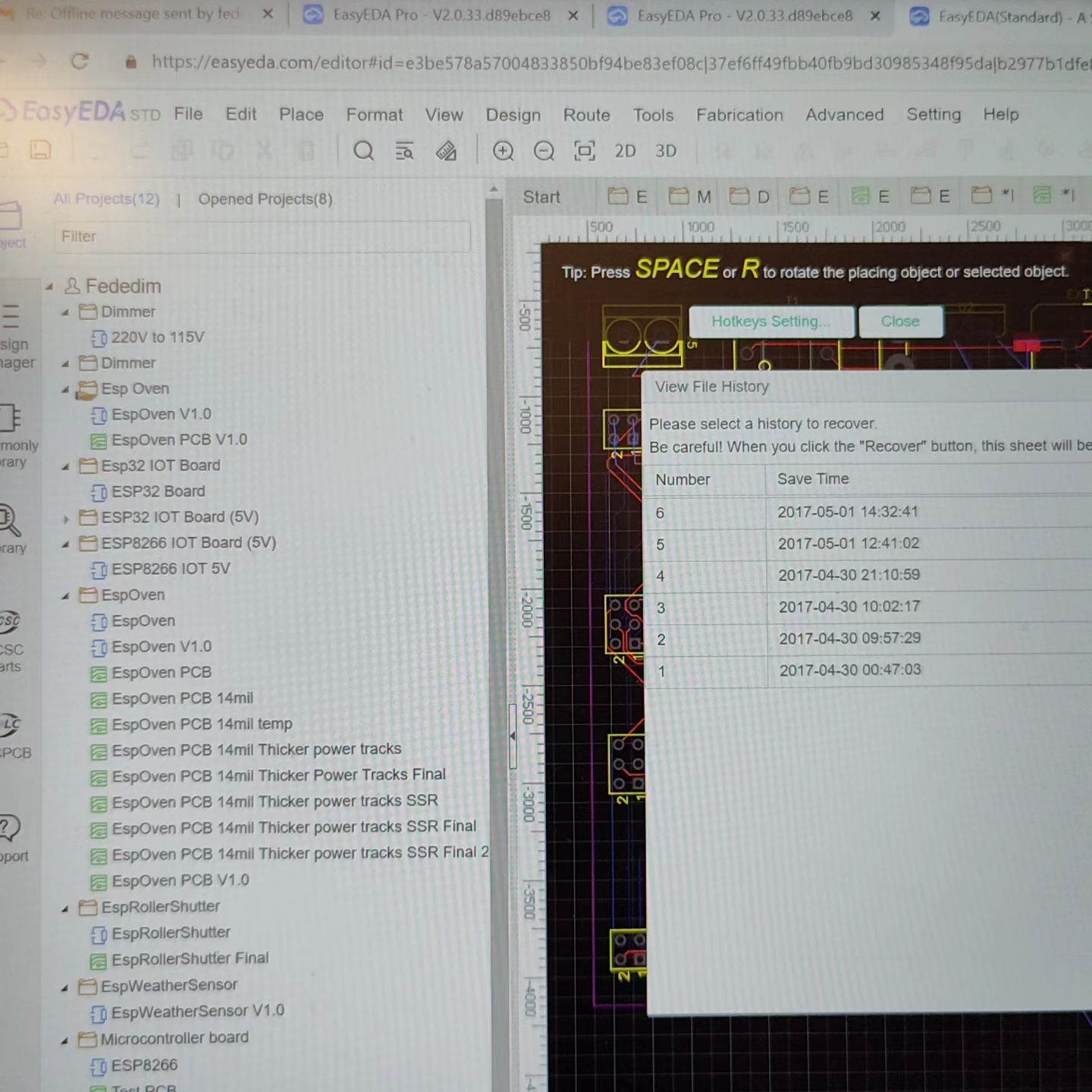Switch to the M document tab
The height and width of the screenshot is (1092, 1092).
[x=690, y=197]
